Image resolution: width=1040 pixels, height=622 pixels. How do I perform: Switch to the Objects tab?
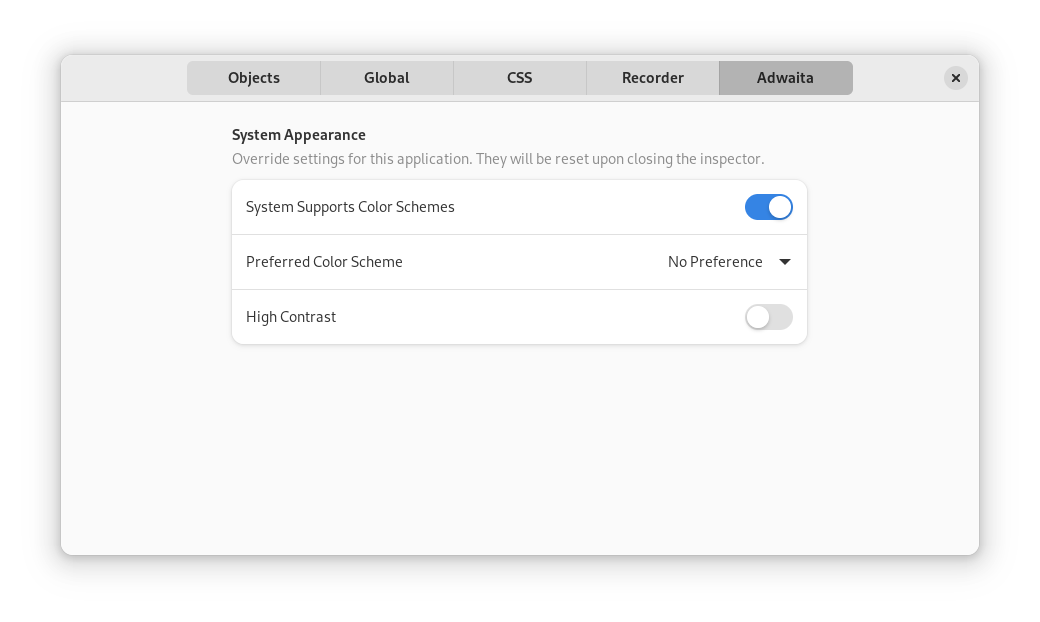pos(253,78)
